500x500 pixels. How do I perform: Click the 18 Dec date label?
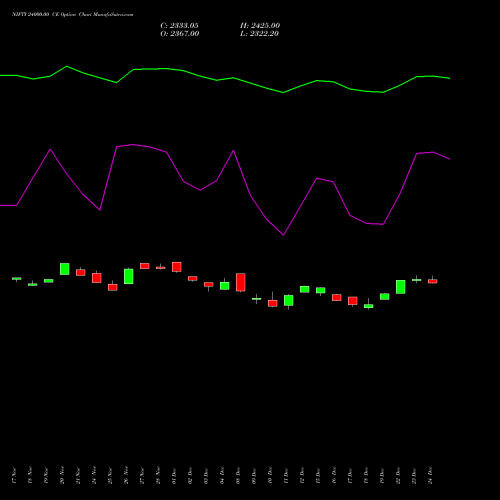(x=366, y=475)
